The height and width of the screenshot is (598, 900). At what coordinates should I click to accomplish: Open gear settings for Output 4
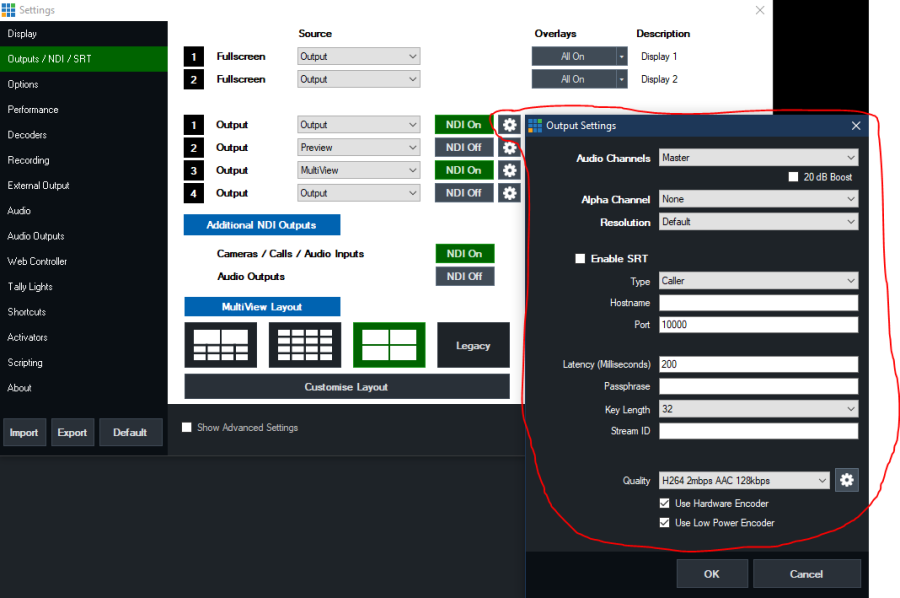tap(509, 193)
